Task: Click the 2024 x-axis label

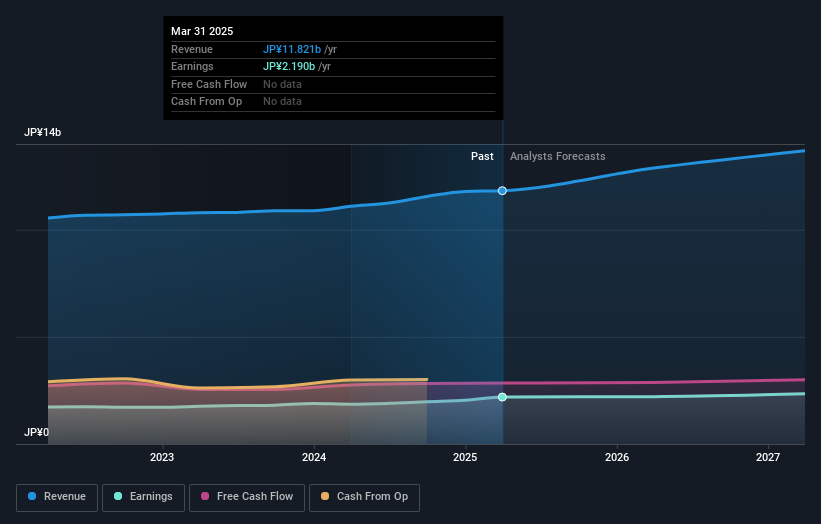Action: point(314,457)
